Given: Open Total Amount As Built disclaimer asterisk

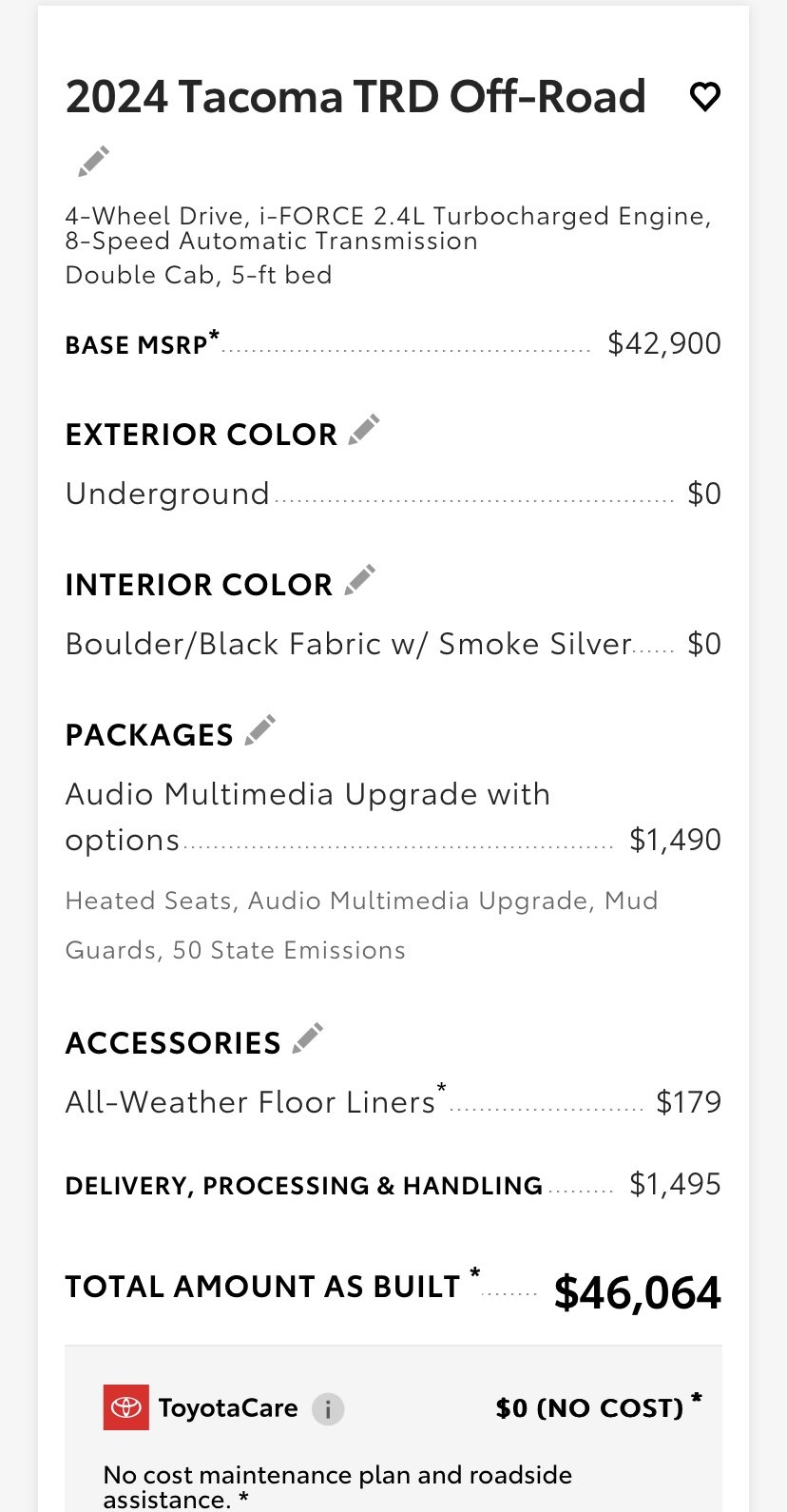Looking at the screenshot, I should point(474,1273).
